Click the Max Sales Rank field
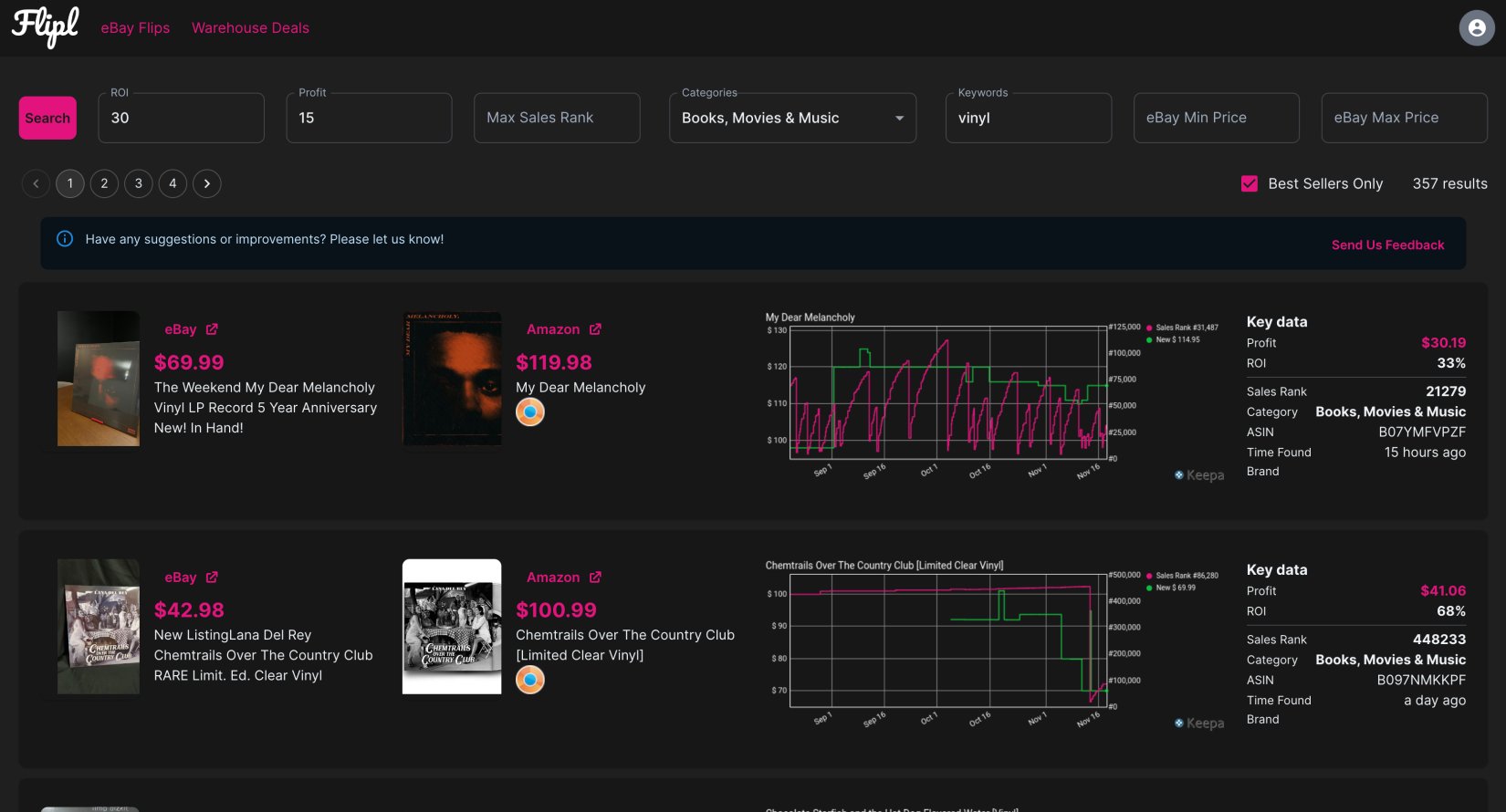The image size is (1506, 812). pyautogui.click(x=557, y=118)
